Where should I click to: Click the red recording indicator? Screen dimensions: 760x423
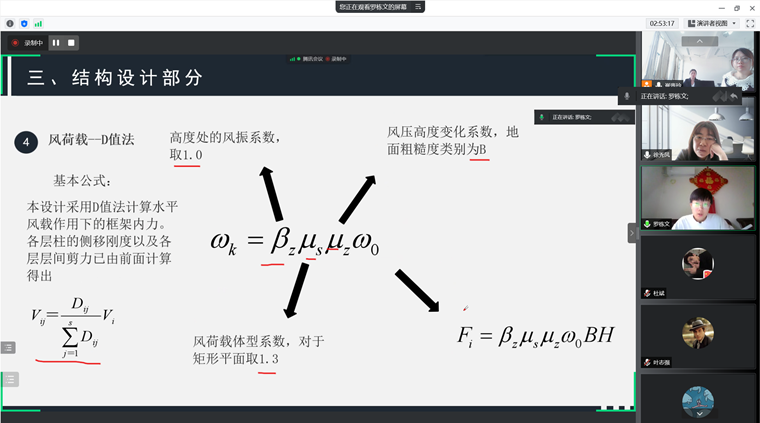(x=15, y=43)
